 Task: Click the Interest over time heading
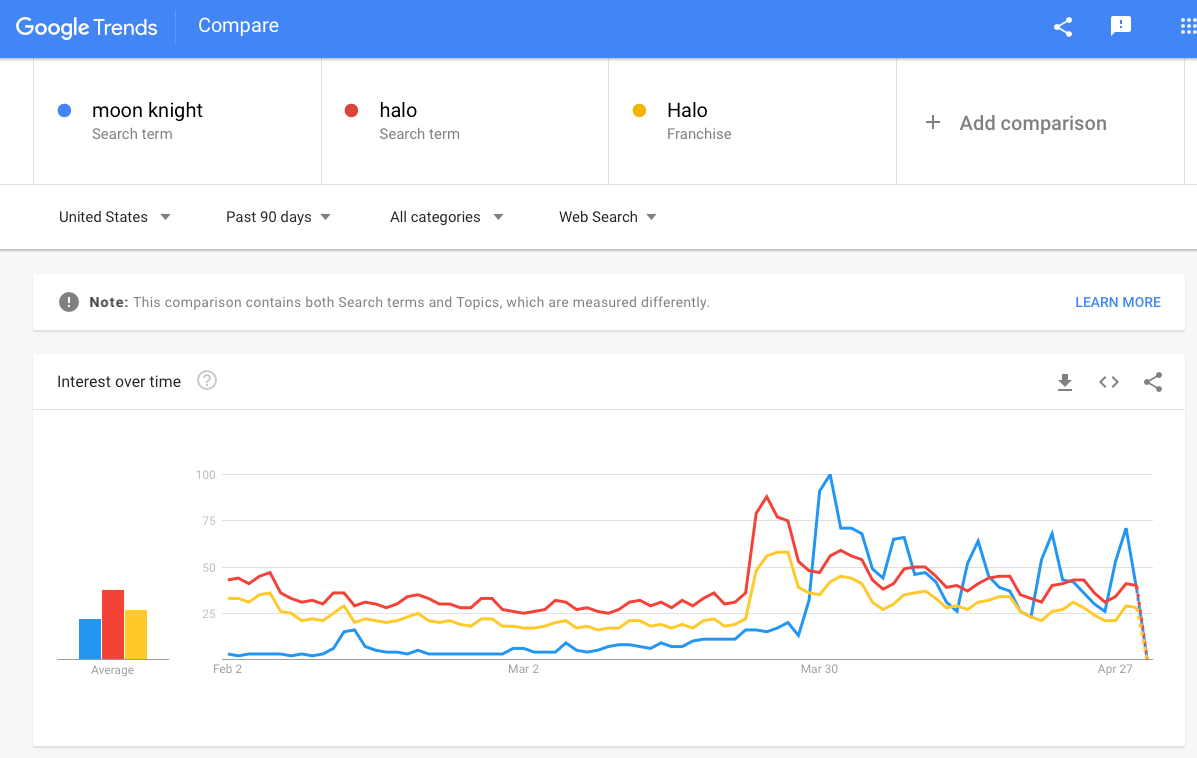119,382
